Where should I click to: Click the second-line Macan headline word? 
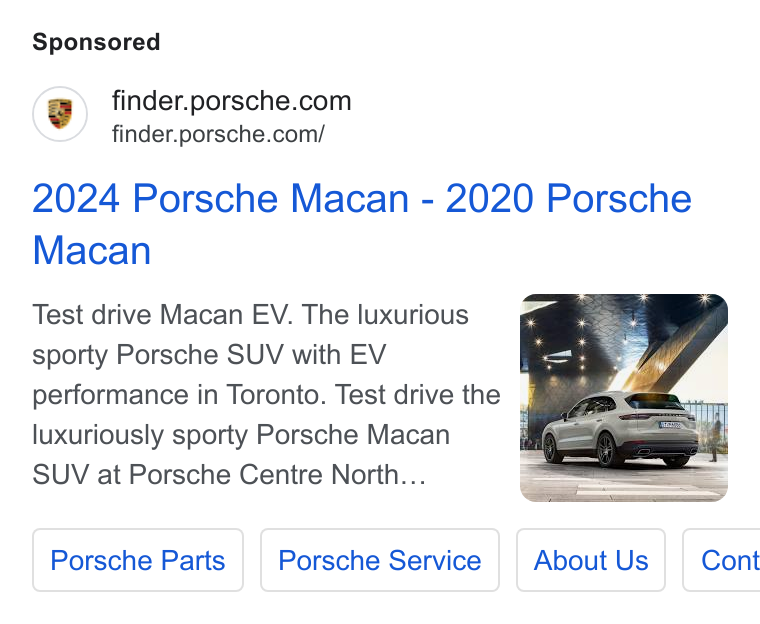(x=92, y=250)
